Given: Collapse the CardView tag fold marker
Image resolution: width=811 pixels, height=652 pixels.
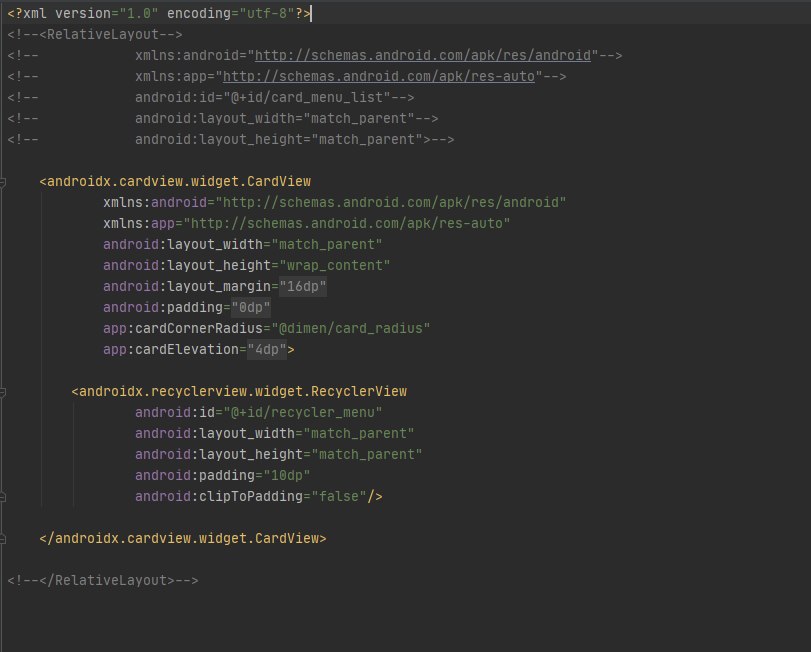Looking at the screenshot, I should tap(3, 181).
